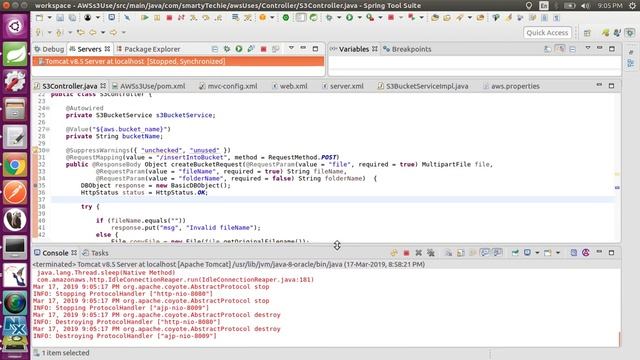Open the Open Console dropdown arrow
The width and height of the screenshot is (640, 360).
coord(558,253)
